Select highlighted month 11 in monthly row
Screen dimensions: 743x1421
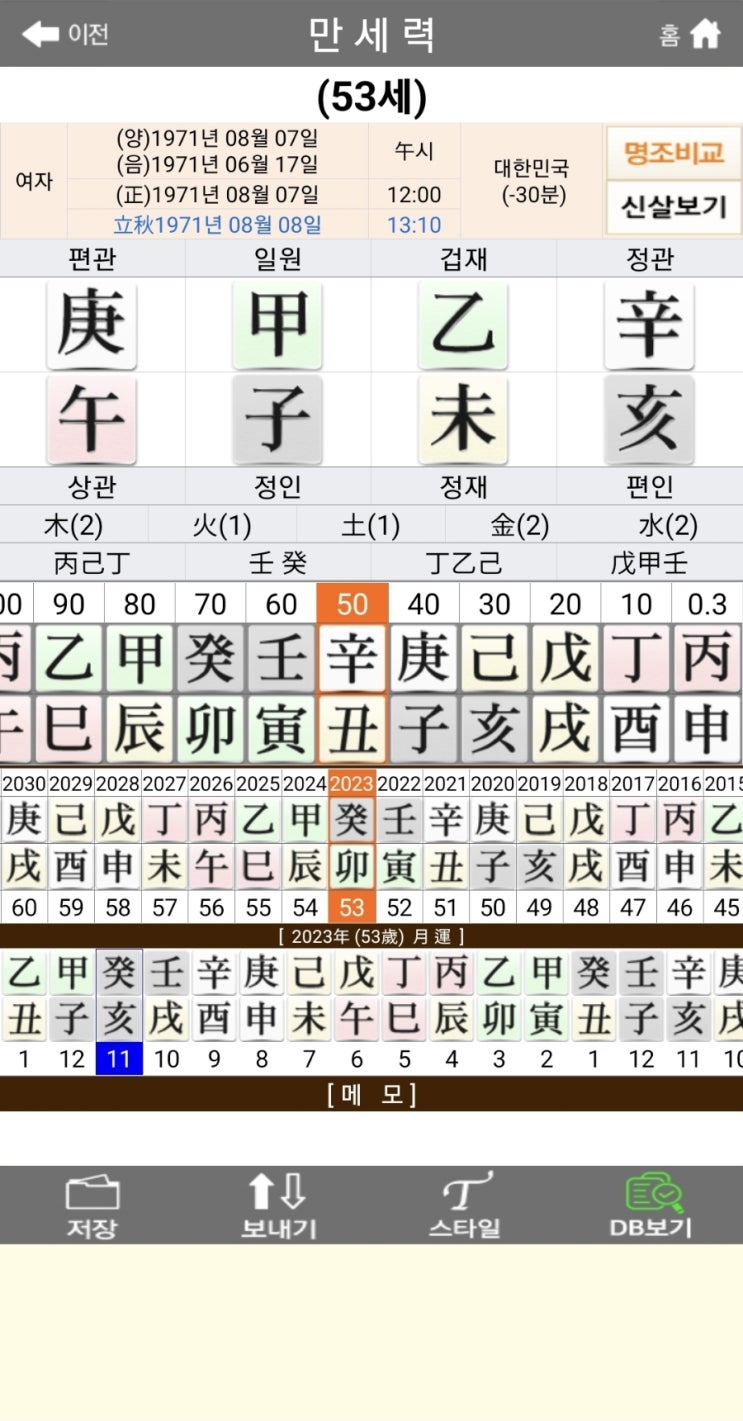click(x=119, y=1012)
